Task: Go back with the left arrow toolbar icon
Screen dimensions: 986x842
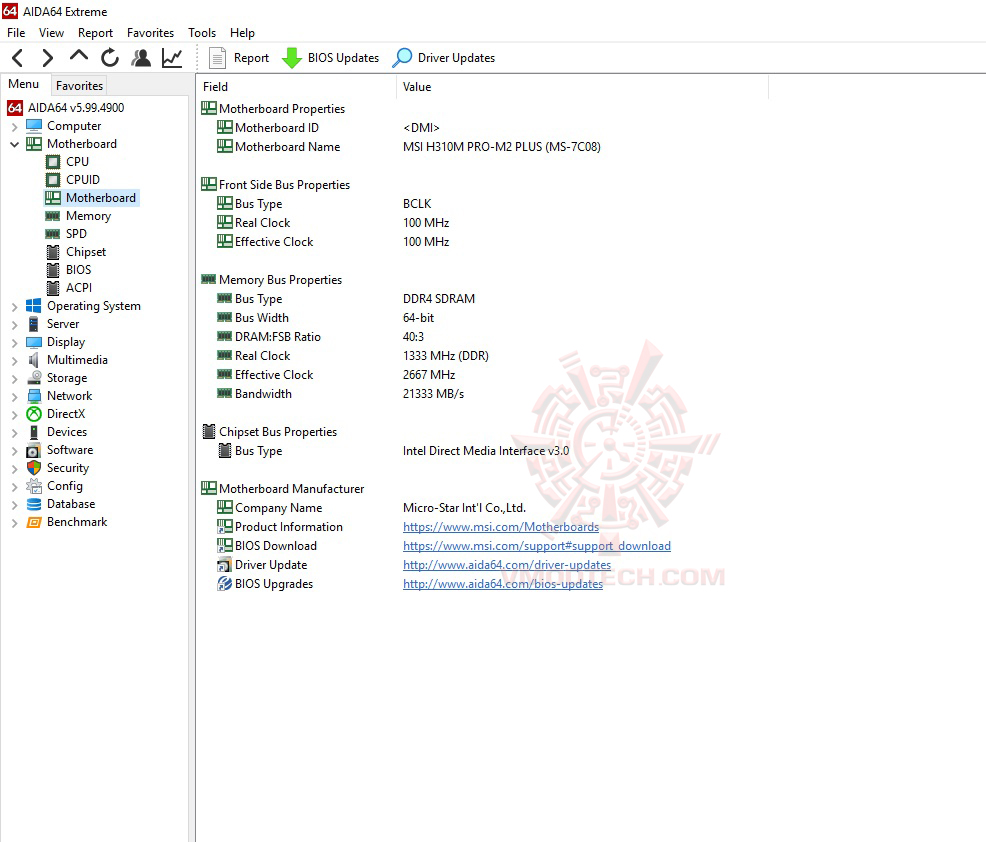Action: click(x=18, y=58)
